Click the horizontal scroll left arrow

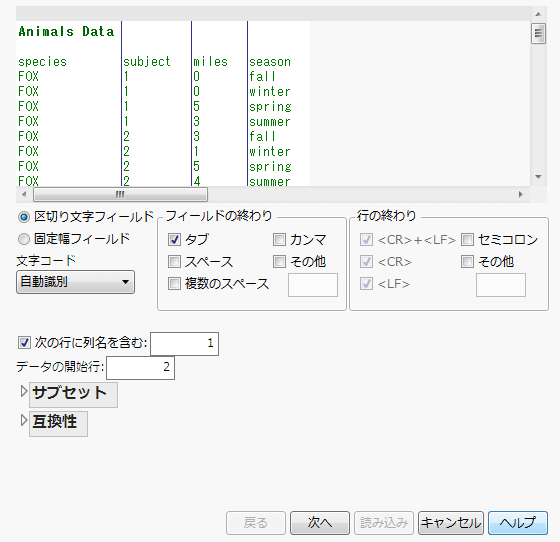(x=24, y=195)
